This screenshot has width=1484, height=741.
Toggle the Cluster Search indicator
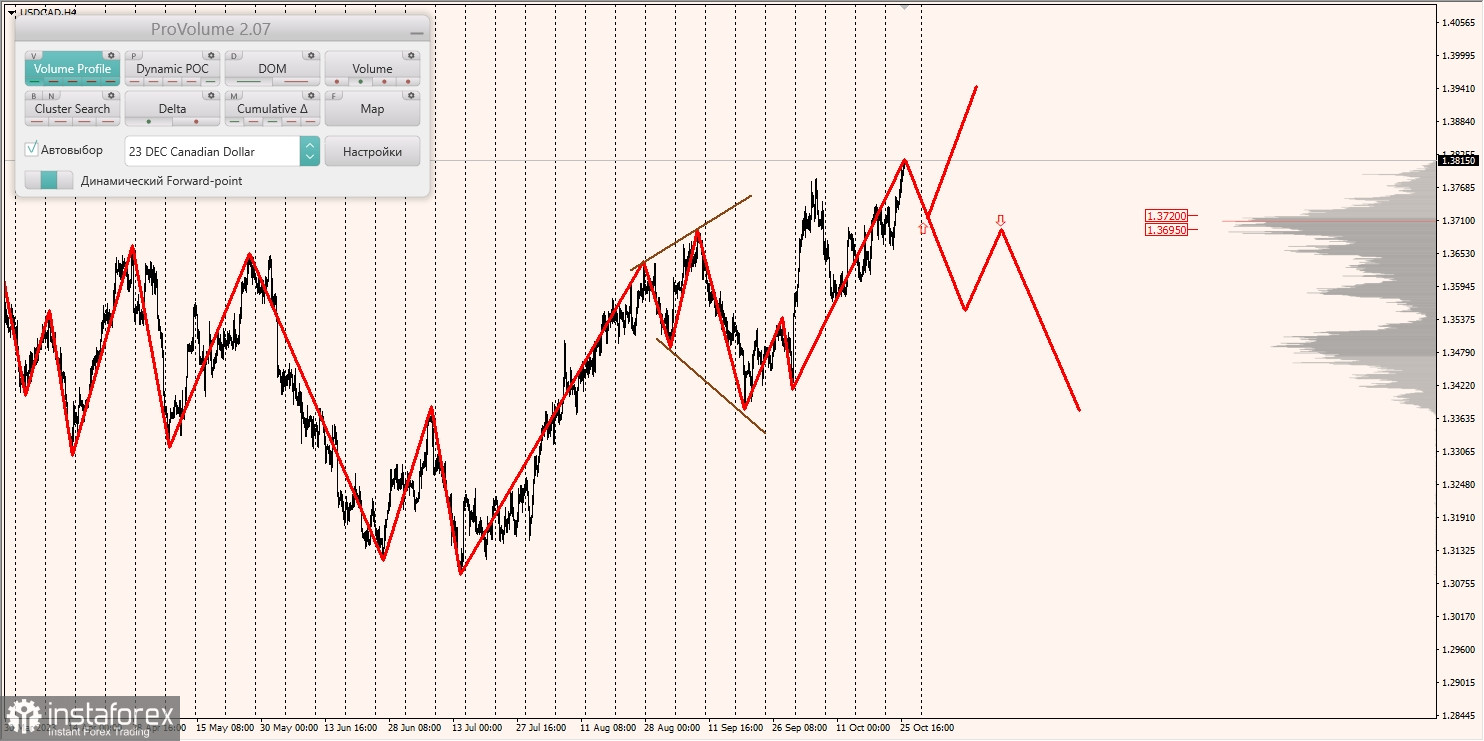72,108
